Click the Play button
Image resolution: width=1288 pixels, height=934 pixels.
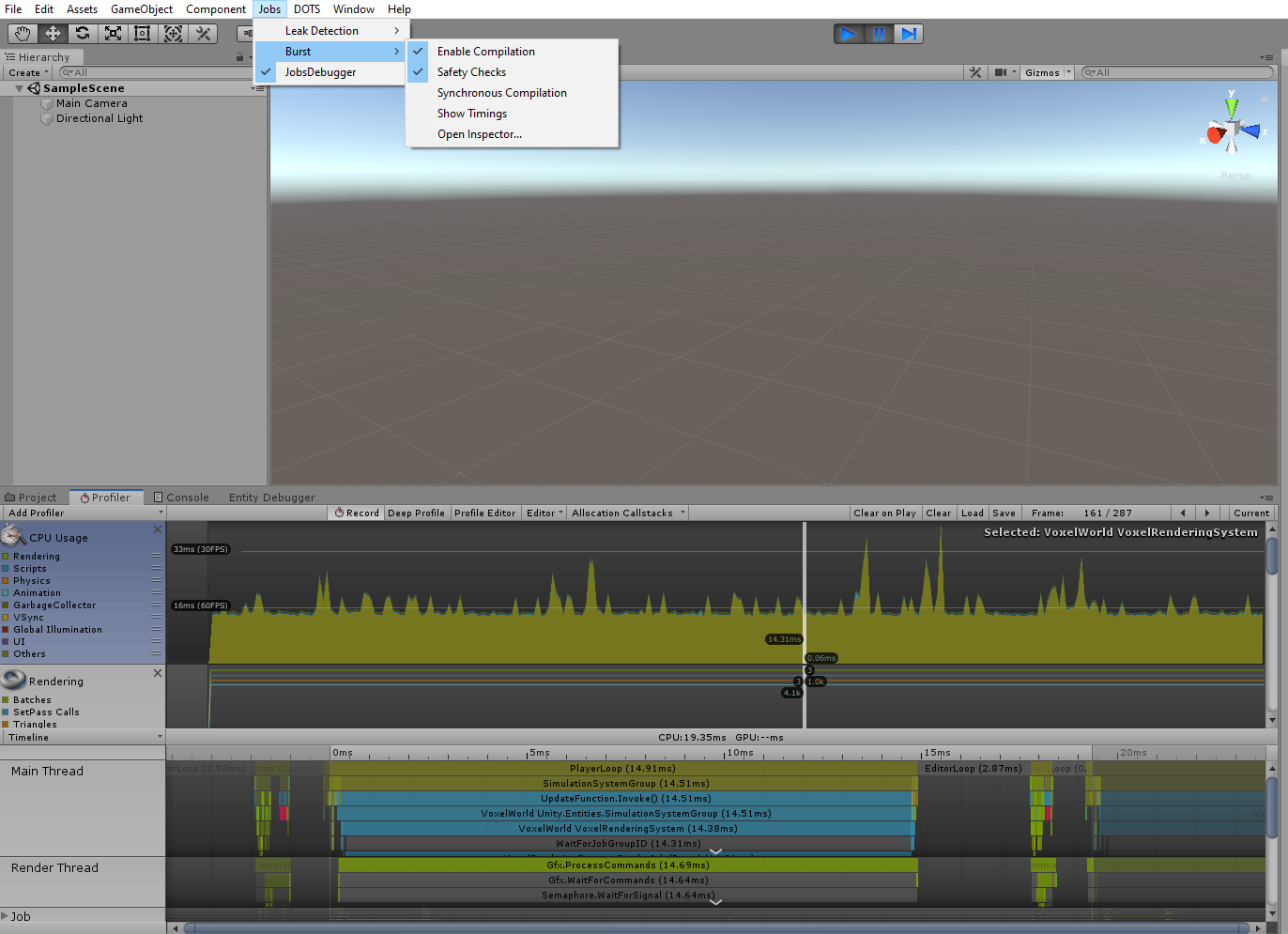(x=849, y=34)
